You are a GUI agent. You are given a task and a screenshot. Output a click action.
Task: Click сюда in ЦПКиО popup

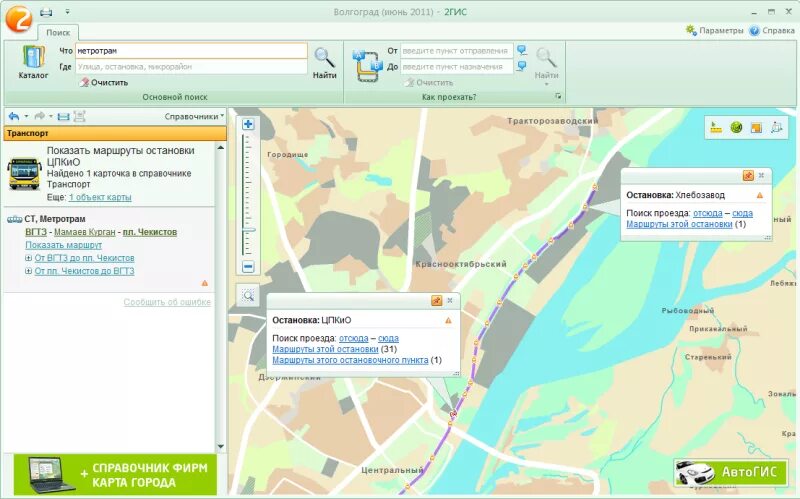coord(388,338)
